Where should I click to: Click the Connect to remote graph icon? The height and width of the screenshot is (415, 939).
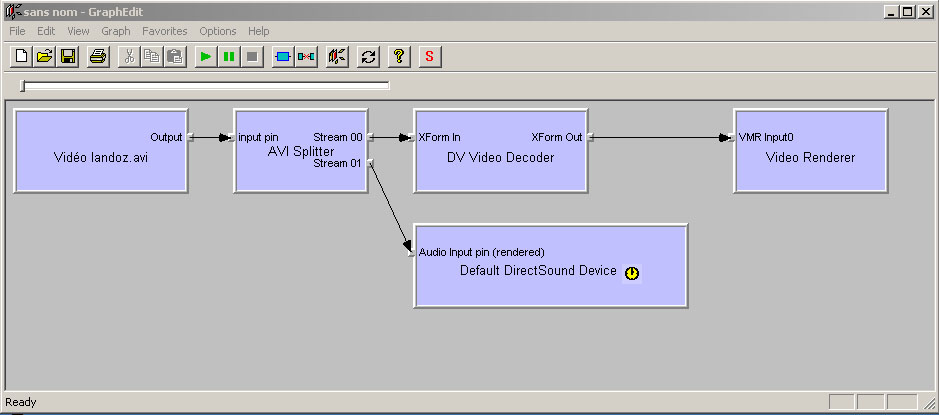click(338, 57)
